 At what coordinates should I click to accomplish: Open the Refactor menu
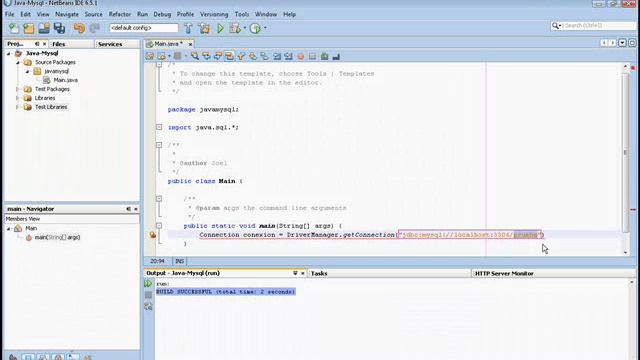point(120,14)
